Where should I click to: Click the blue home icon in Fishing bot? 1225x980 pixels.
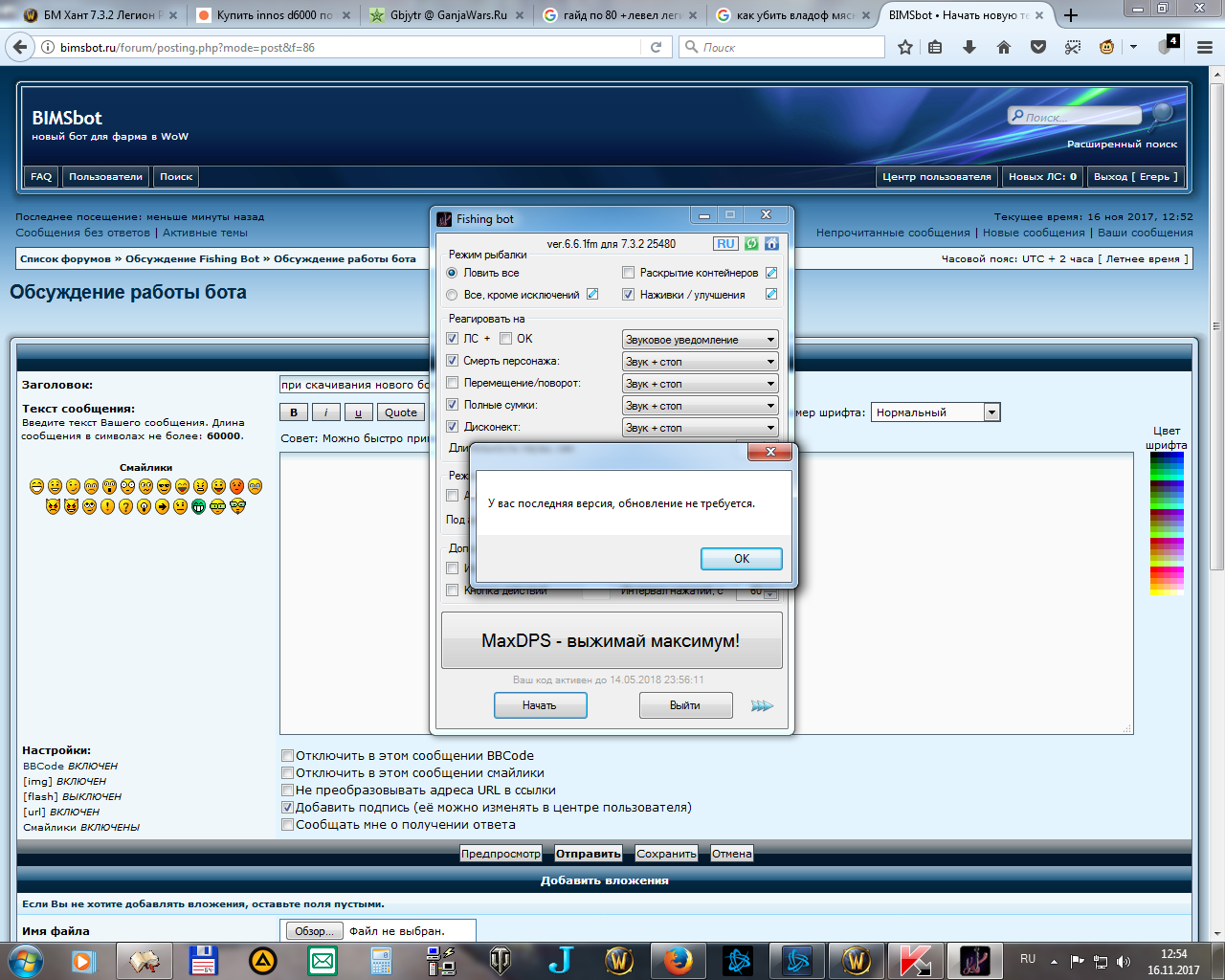point(771,243)
